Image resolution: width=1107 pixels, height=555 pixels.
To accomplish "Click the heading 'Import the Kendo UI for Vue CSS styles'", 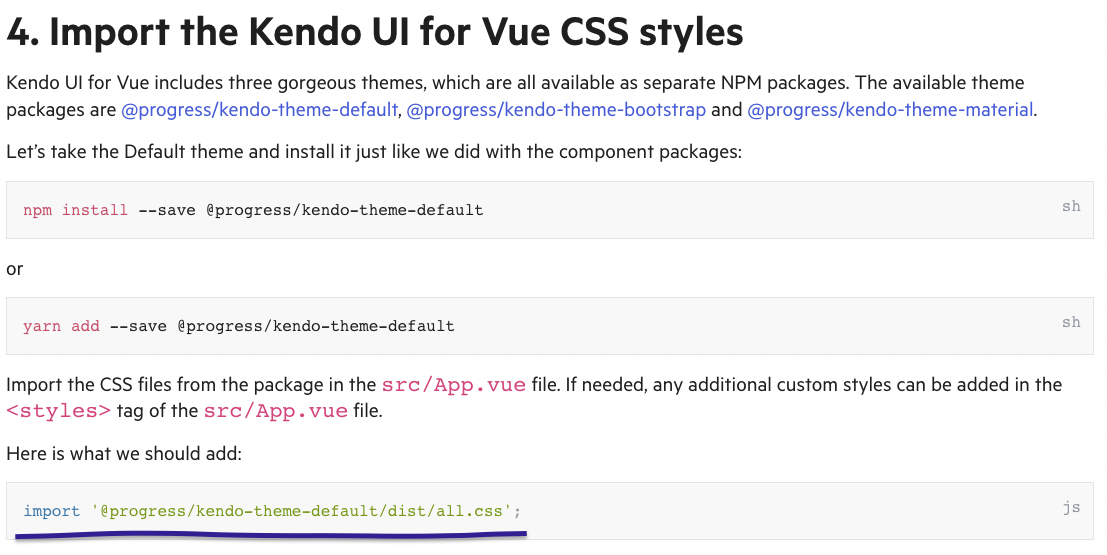I will tap(375, 32).
